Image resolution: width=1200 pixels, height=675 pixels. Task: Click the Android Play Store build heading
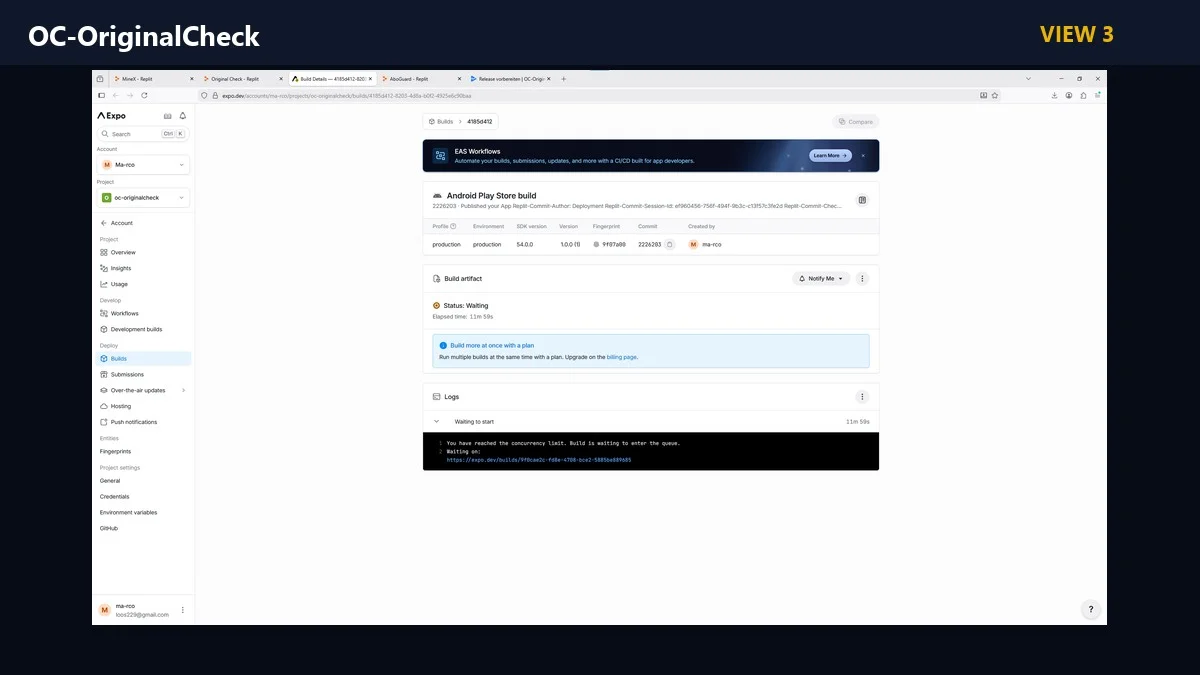coord(491,196)
